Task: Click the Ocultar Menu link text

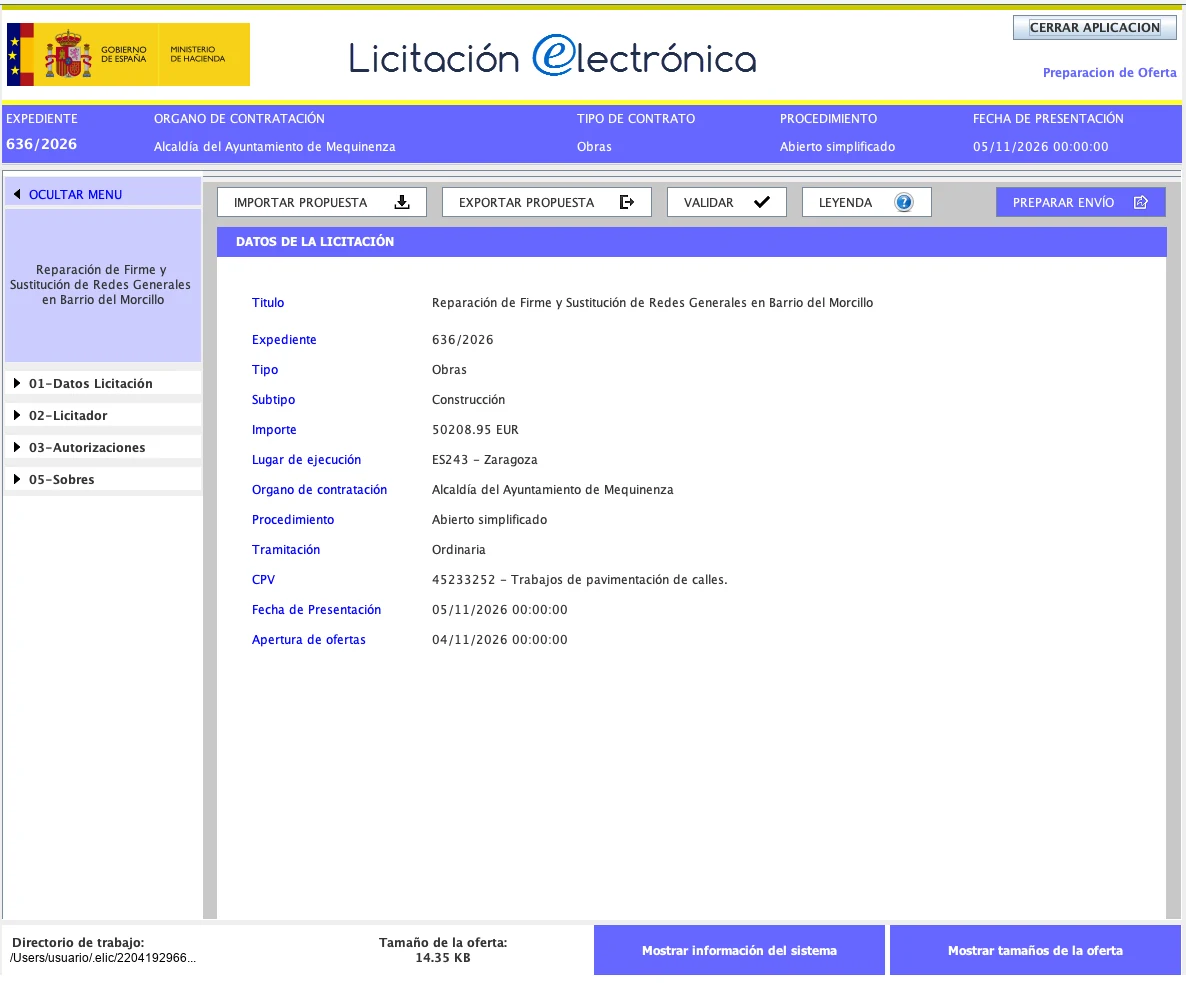Action: point(76,194)
